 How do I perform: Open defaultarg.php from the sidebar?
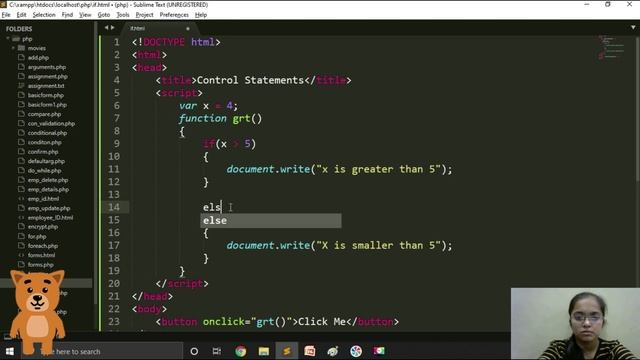tap(46, 161)
